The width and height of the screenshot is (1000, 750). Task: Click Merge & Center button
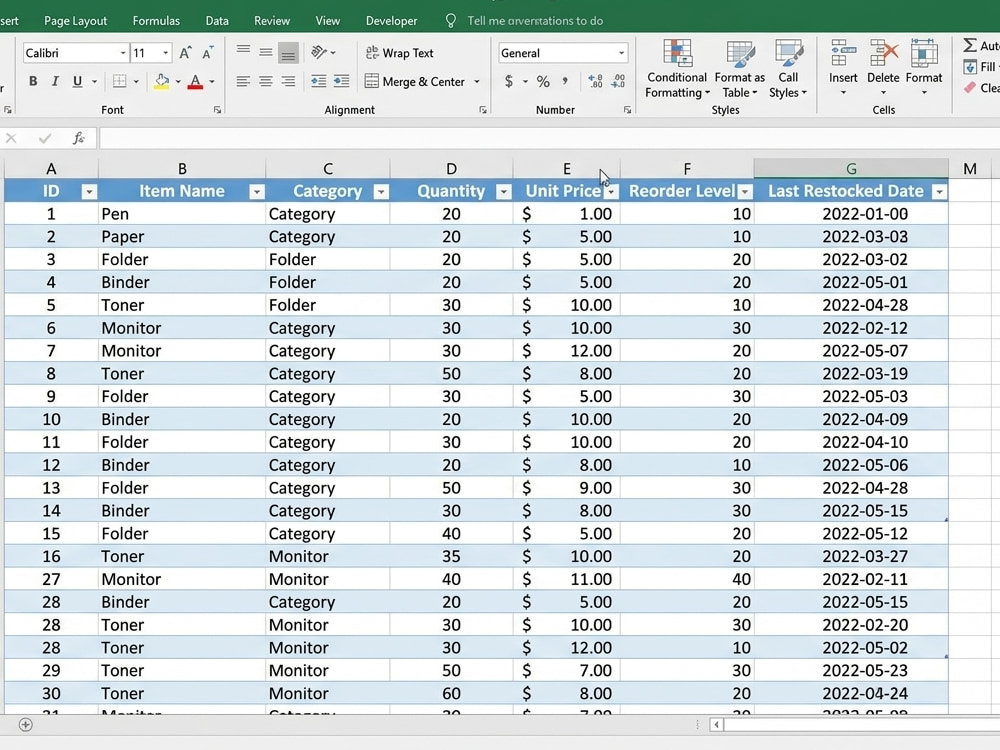point(415,82)
